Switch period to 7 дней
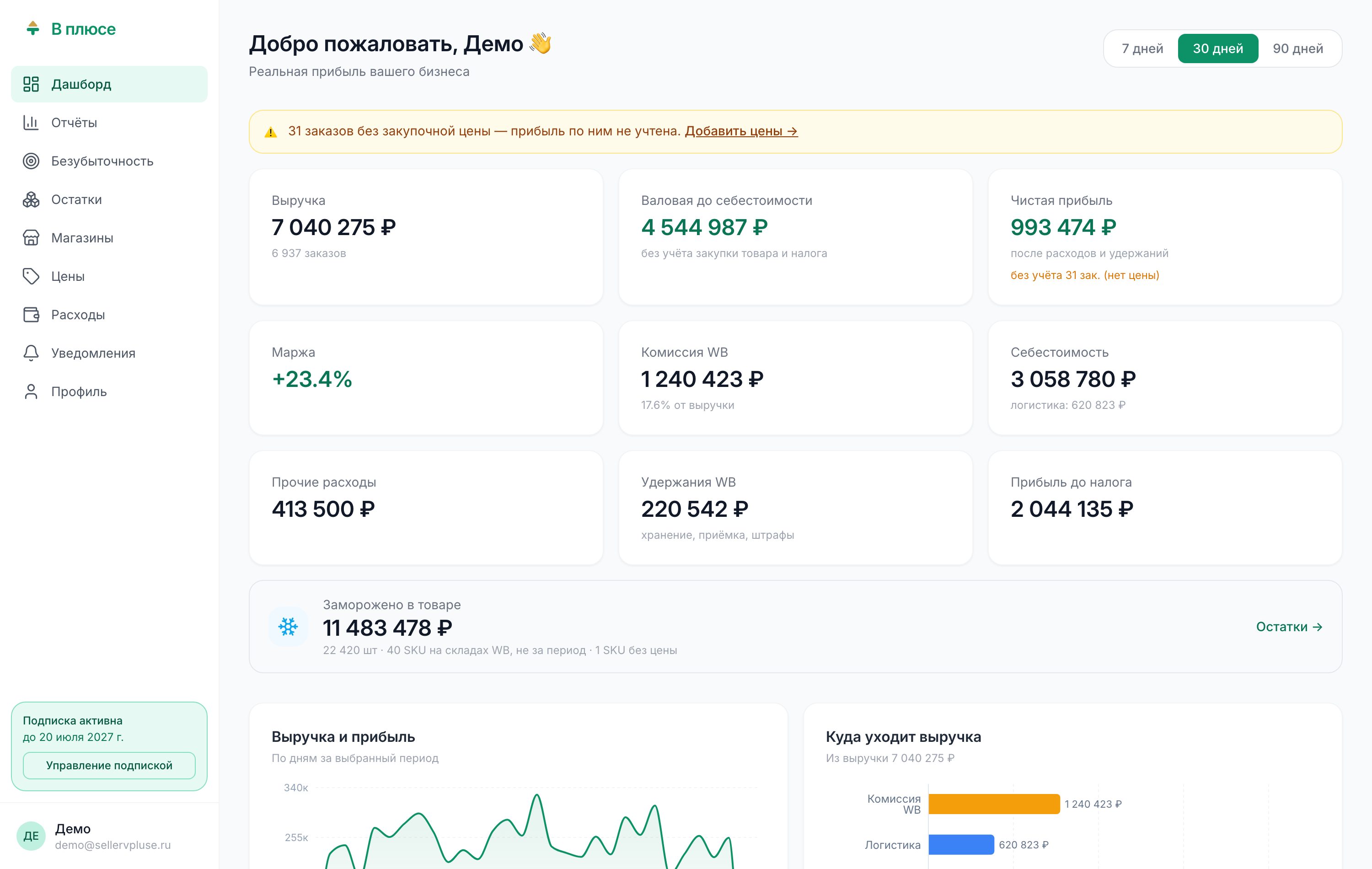 click(1142, 48)
